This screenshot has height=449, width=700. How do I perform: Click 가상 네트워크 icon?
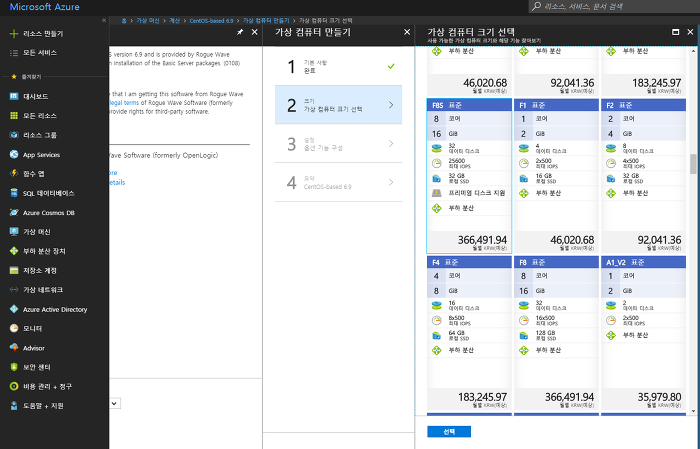[x=14, y=290]
